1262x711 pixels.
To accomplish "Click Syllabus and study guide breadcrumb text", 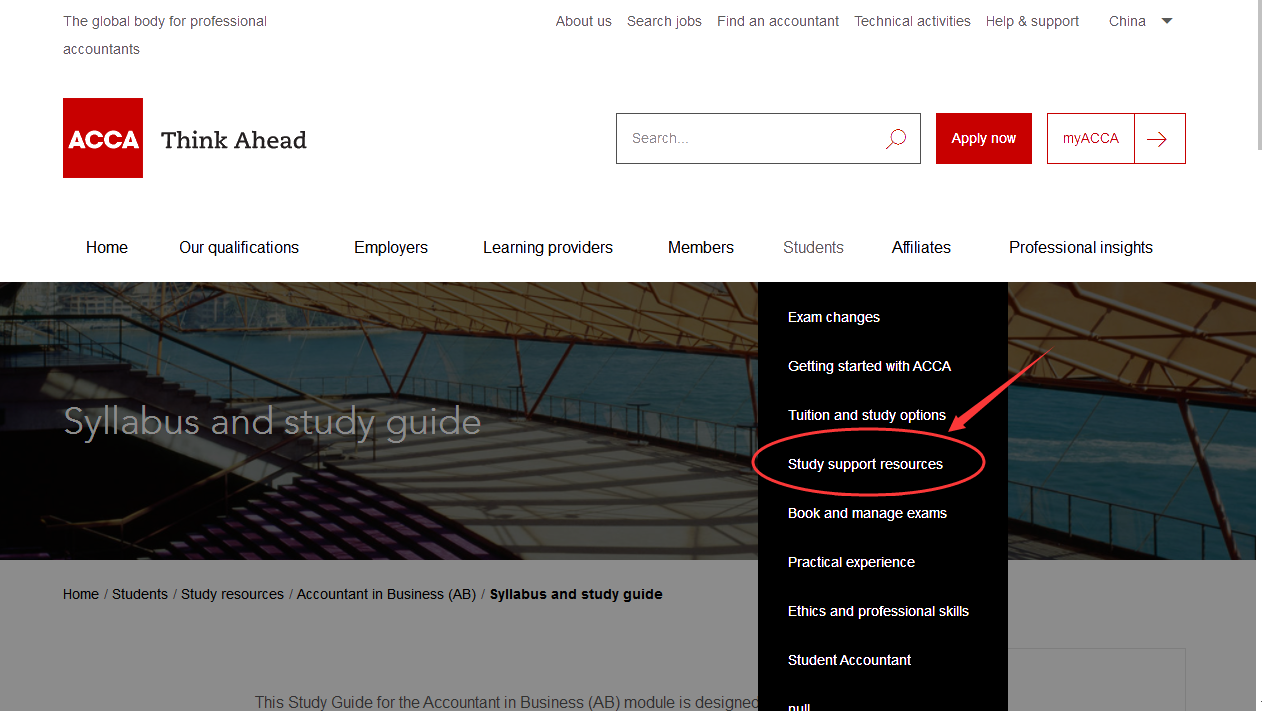I will (576, 594).
